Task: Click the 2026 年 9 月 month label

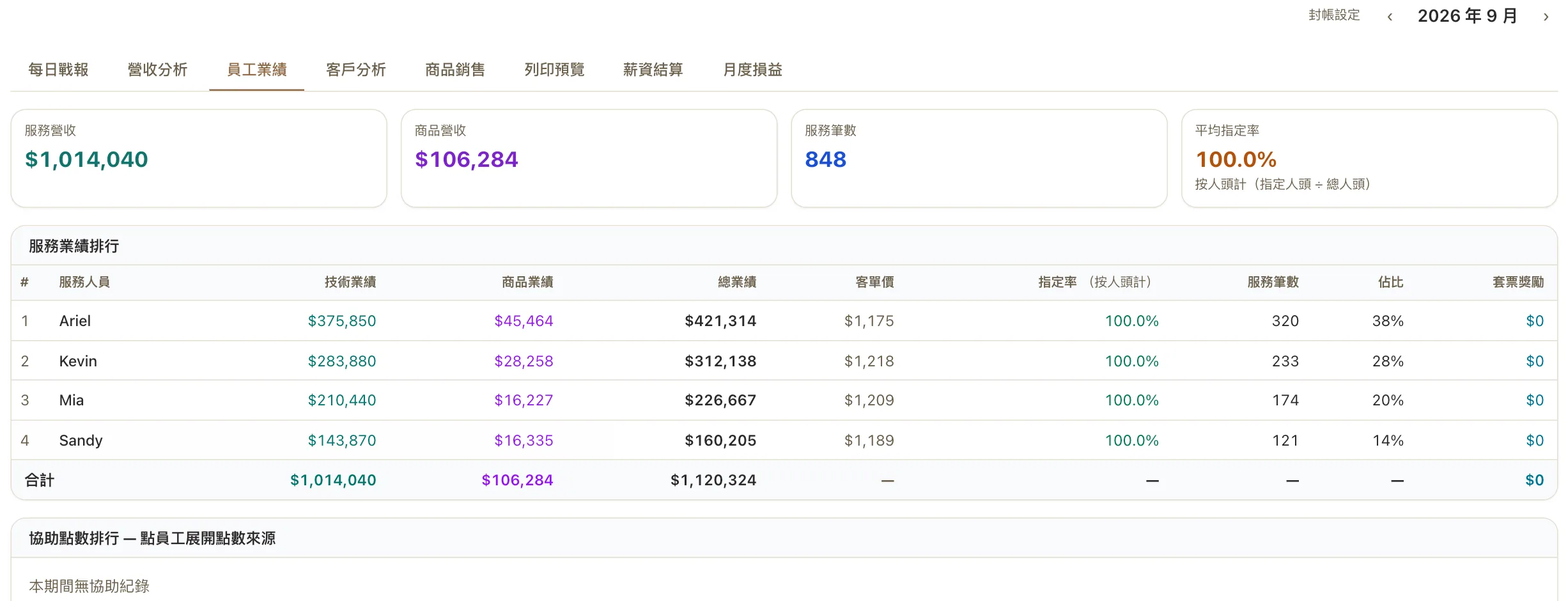Action: 1468,16
